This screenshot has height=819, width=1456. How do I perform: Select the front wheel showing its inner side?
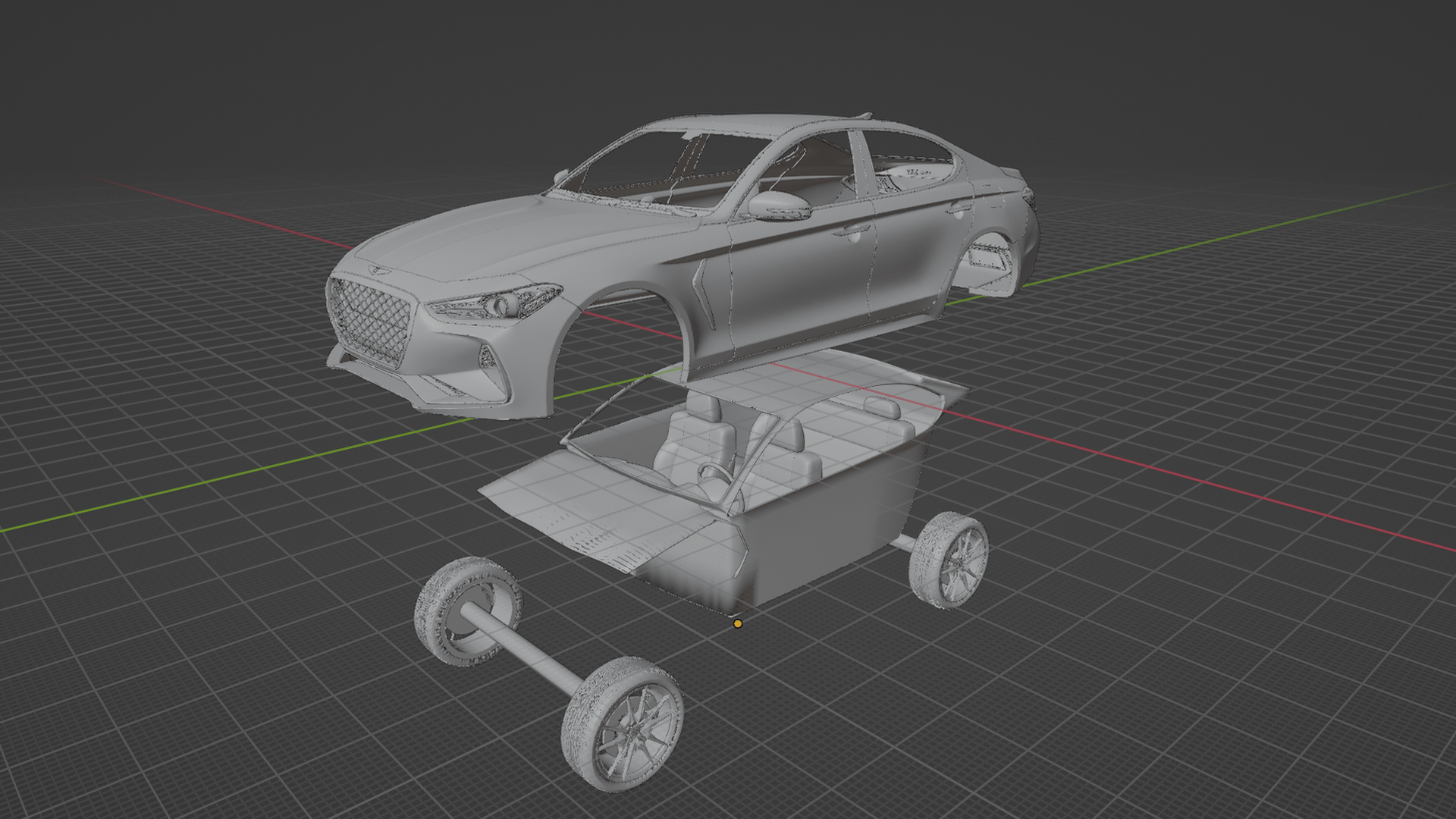pos(469,611)
